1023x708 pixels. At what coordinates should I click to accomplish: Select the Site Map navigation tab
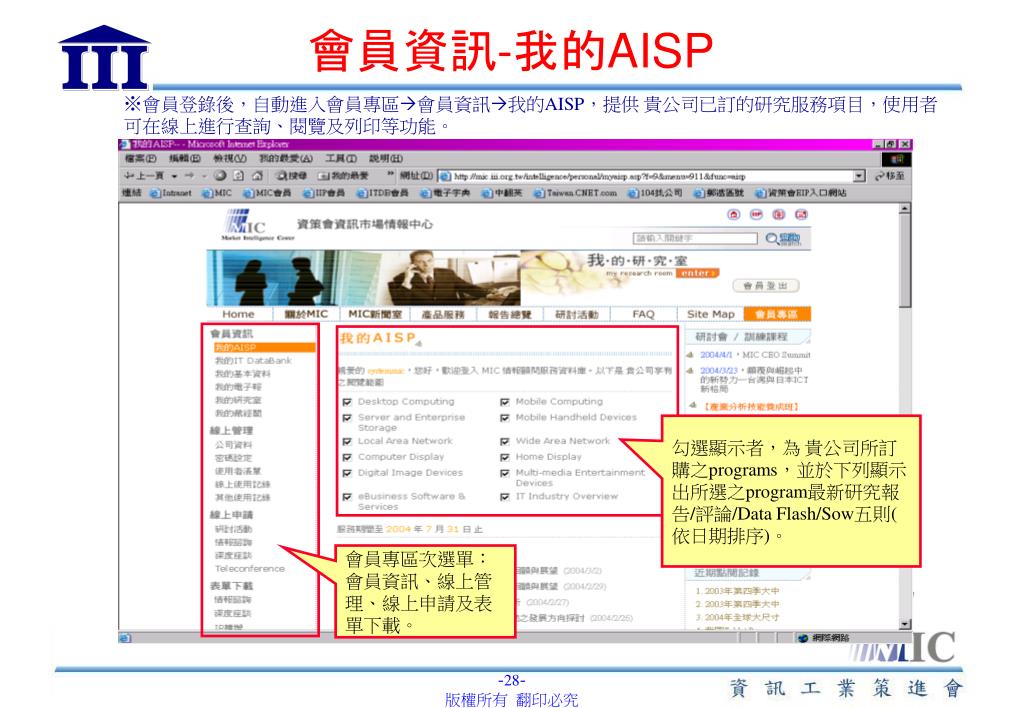710,315
